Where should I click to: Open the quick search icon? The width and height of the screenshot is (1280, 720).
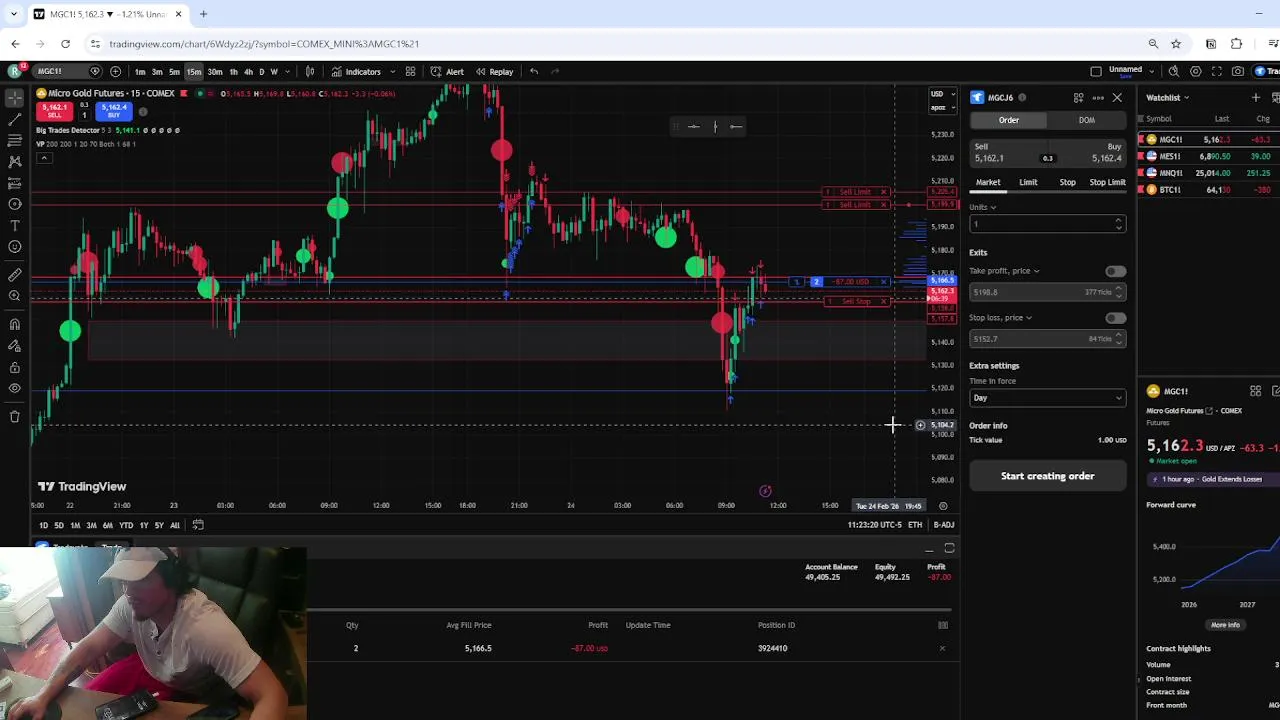click(1174, 71)
